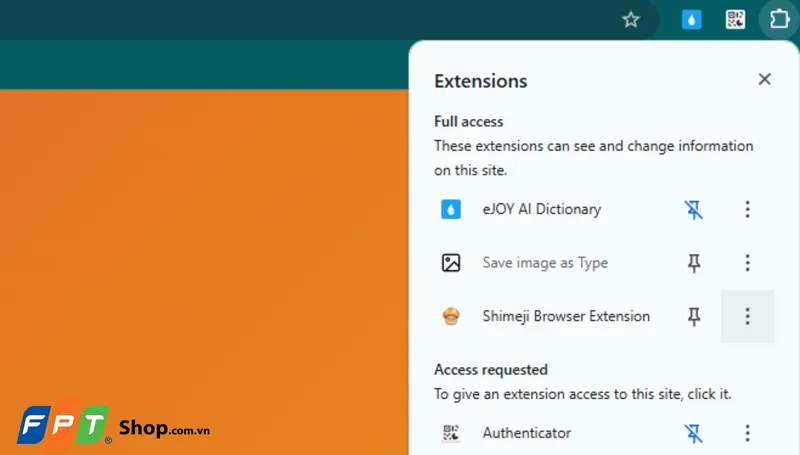Open more options for eJOY AI Dictionary
Screen dimensions: 800x455
click(x=747, y=209)
